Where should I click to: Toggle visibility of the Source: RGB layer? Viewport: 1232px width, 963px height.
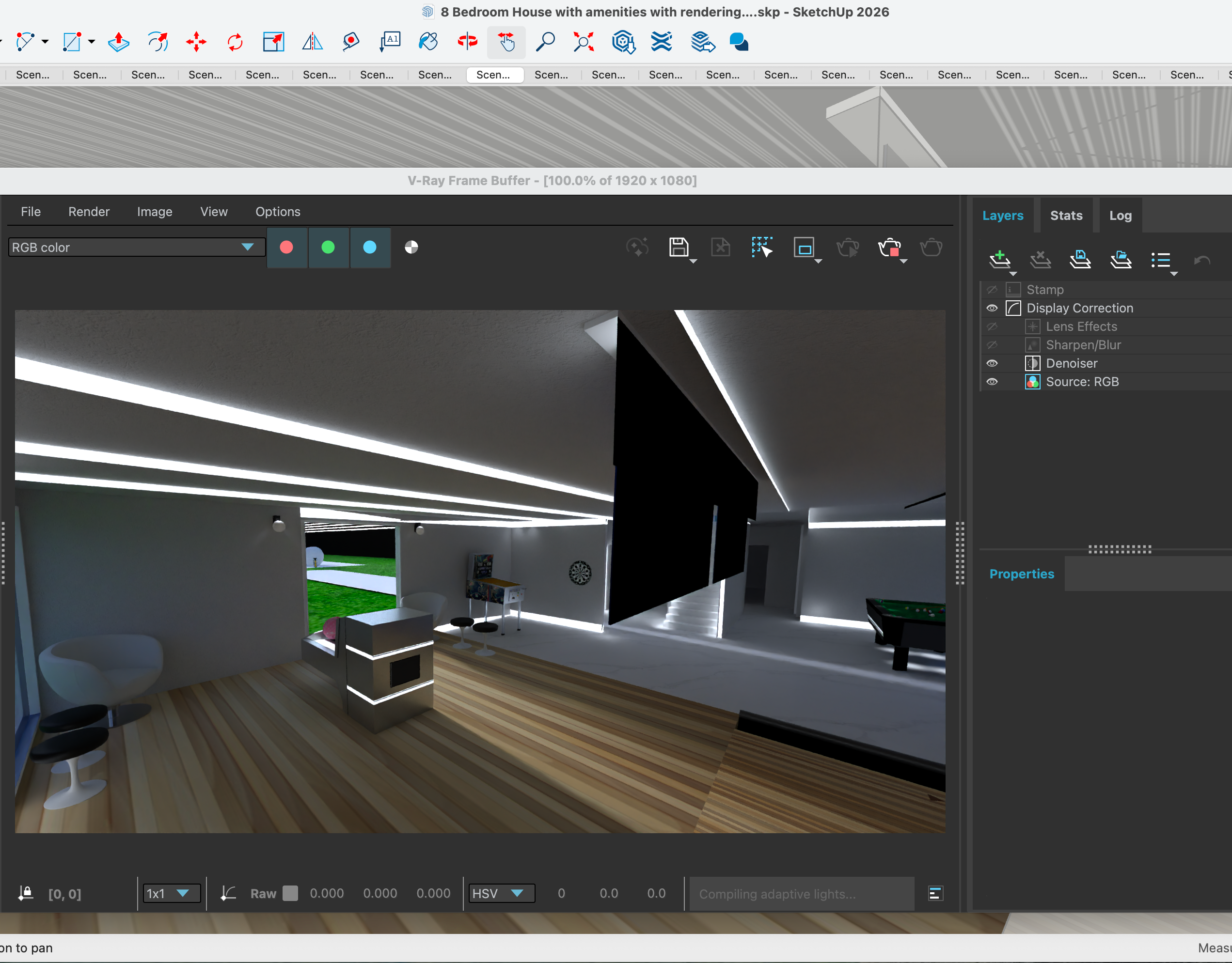coord(992,382)
